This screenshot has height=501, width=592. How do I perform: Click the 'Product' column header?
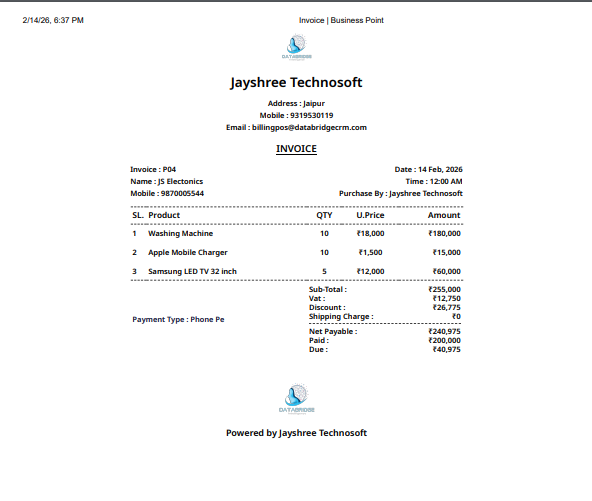click(x=164, y=215)
